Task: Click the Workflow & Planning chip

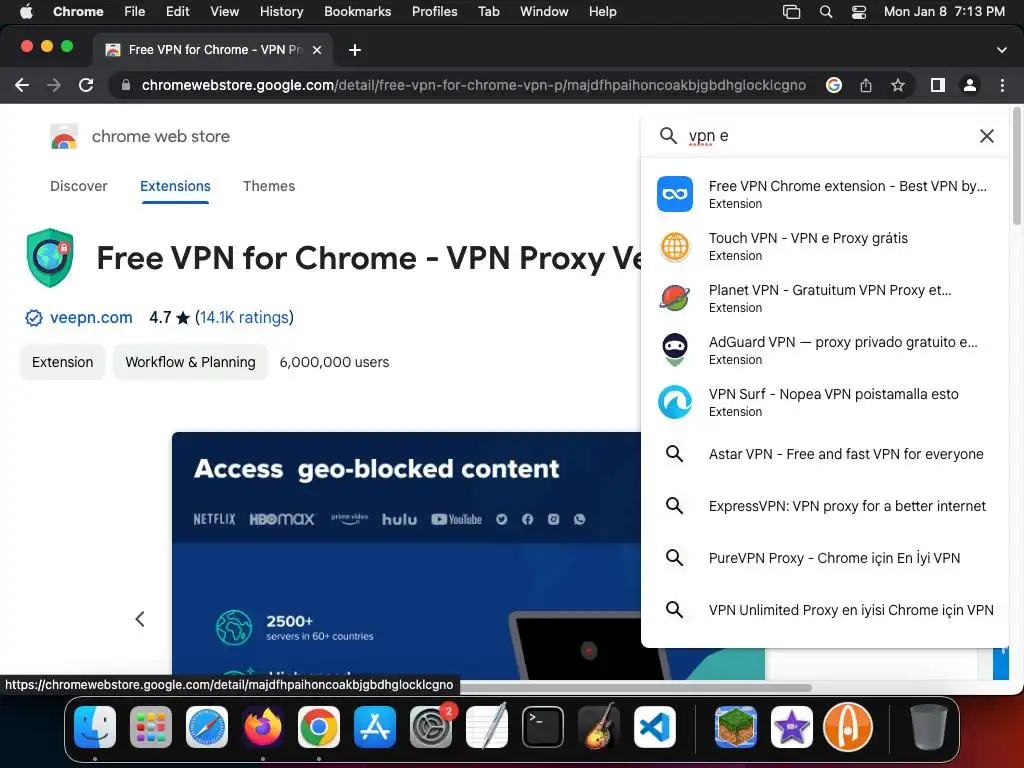Action: (x=190, y=362)
